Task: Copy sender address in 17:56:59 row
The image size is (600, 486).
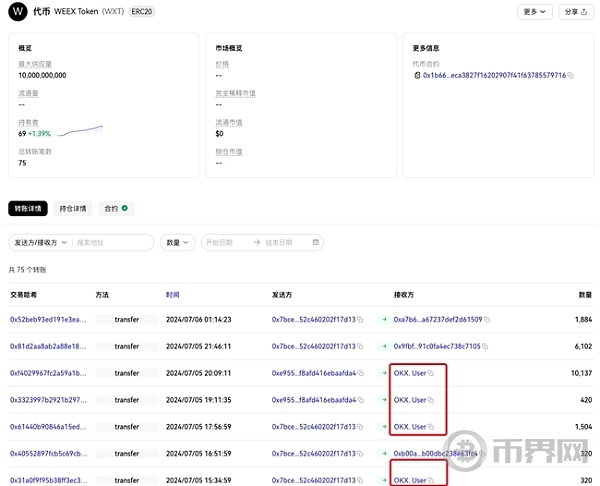Action: 360,426
